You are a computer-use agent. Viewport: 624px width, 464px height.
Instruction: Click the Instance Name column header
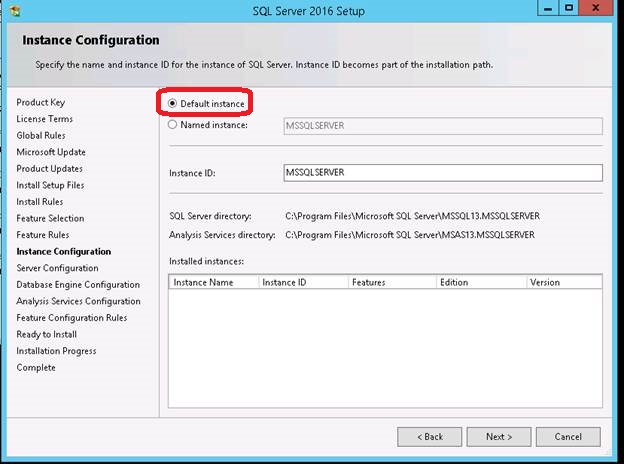tap(214, 282)
